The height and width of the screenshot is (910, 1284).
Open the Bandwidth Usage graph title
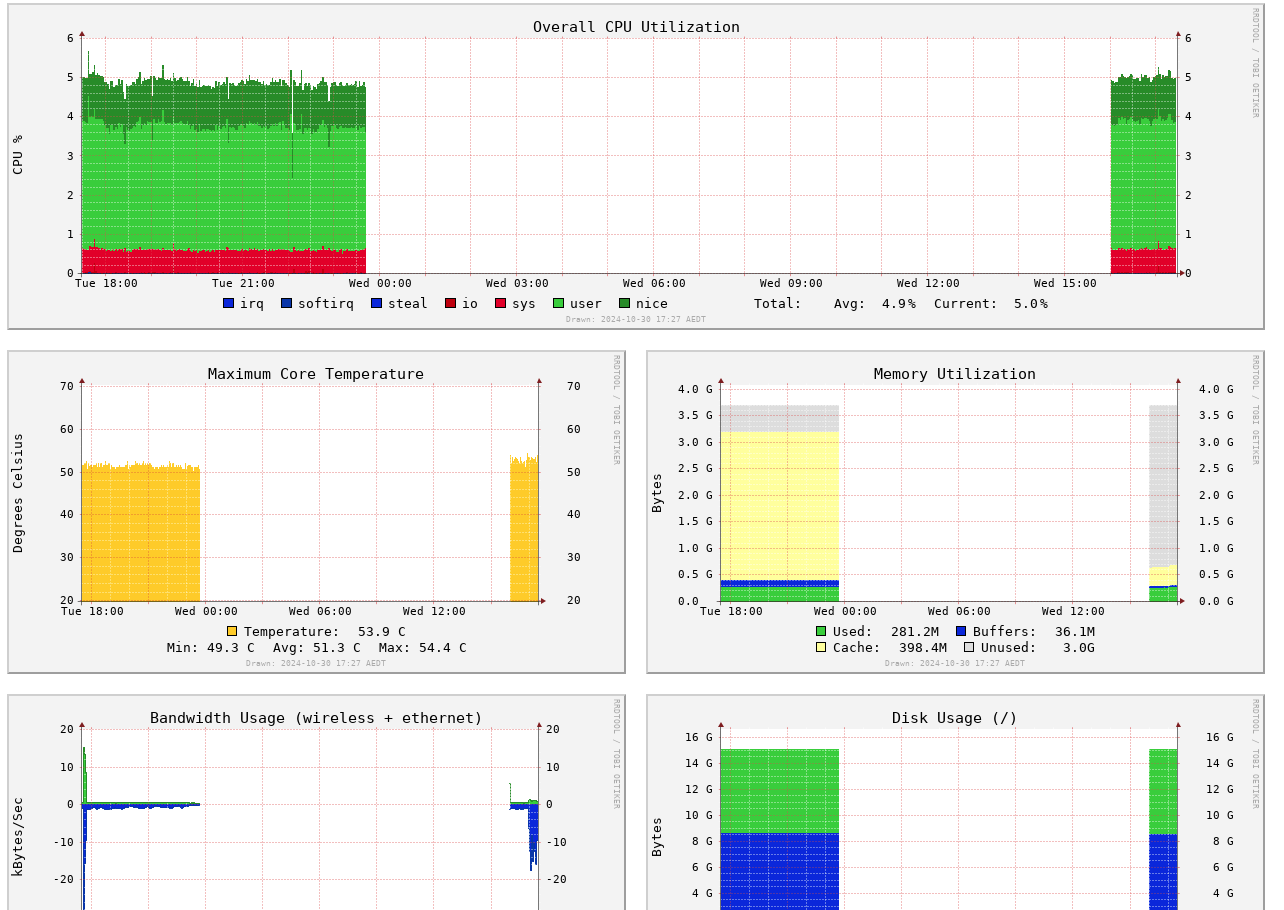click(316, 718)
